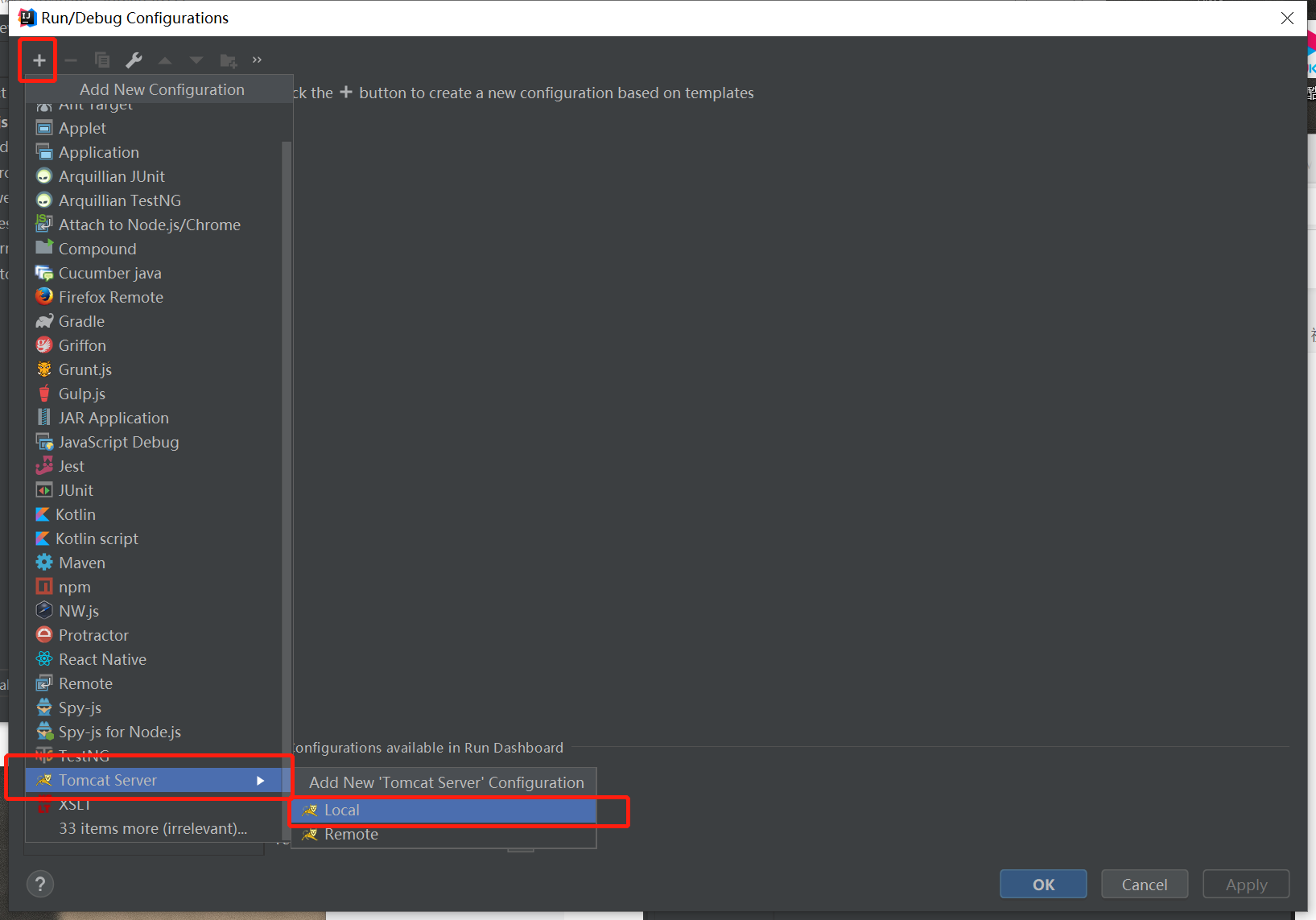
Task: Click the Spy-js for Node.js icon
Action: tap(44, 732)
